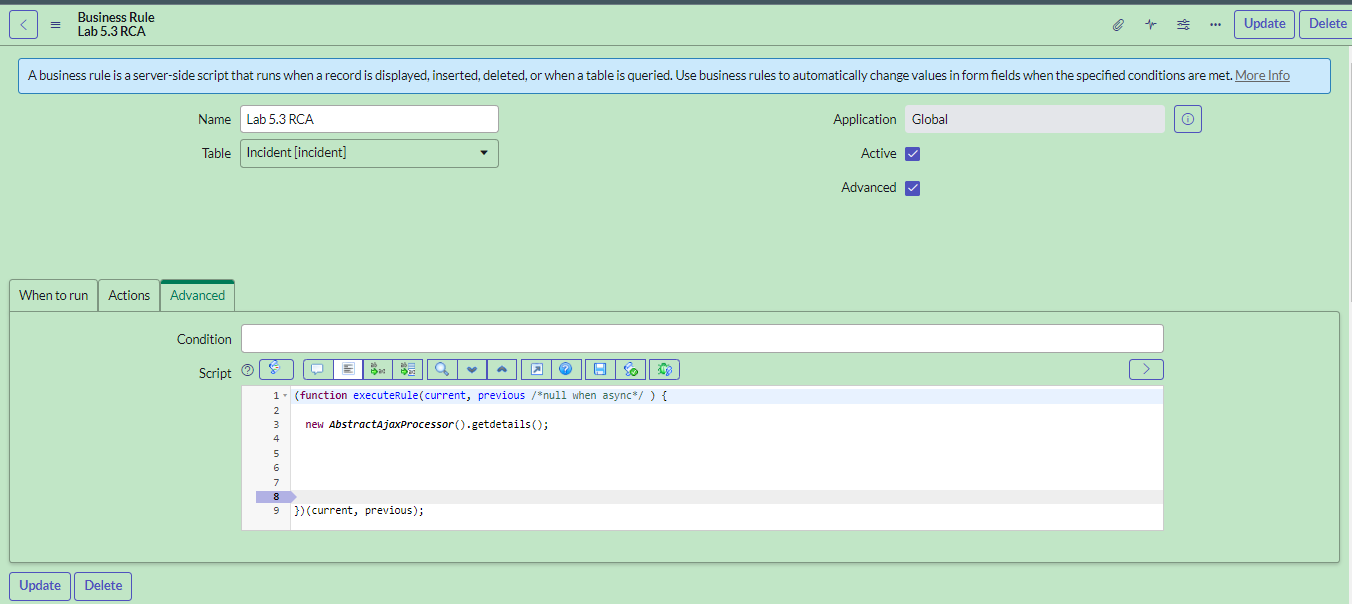Toggle the script syntax editor macro button
The image size is (1352, 604).
click(x=276, y=369)
